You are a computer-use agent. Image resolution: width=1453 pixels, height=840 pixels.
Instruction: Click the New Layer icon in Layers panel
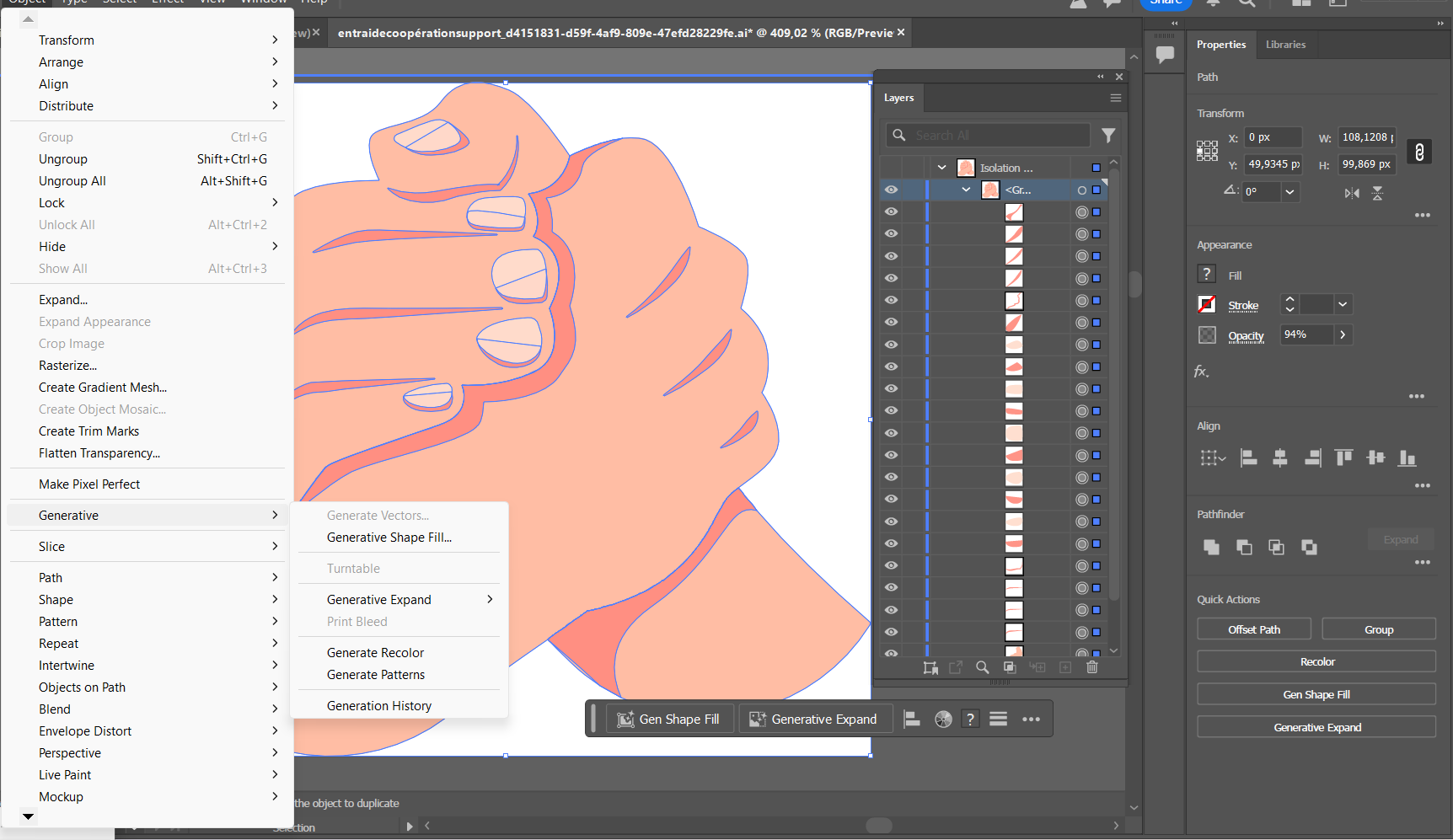tap(1064, 667)
